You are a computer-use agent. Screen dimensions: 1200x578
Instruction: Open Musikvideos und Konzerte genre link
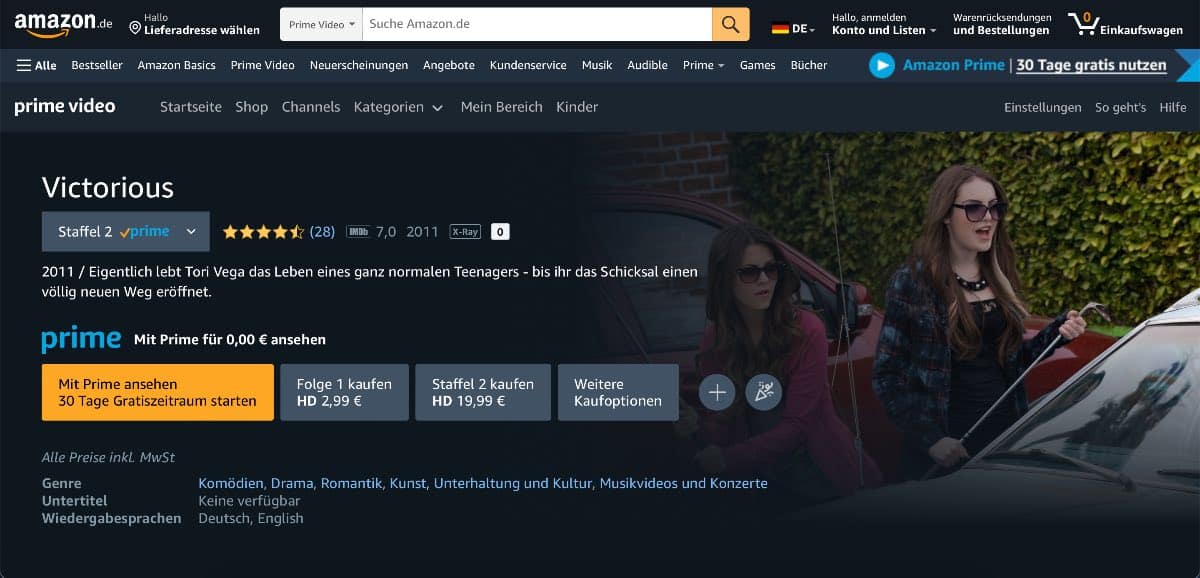683,483
